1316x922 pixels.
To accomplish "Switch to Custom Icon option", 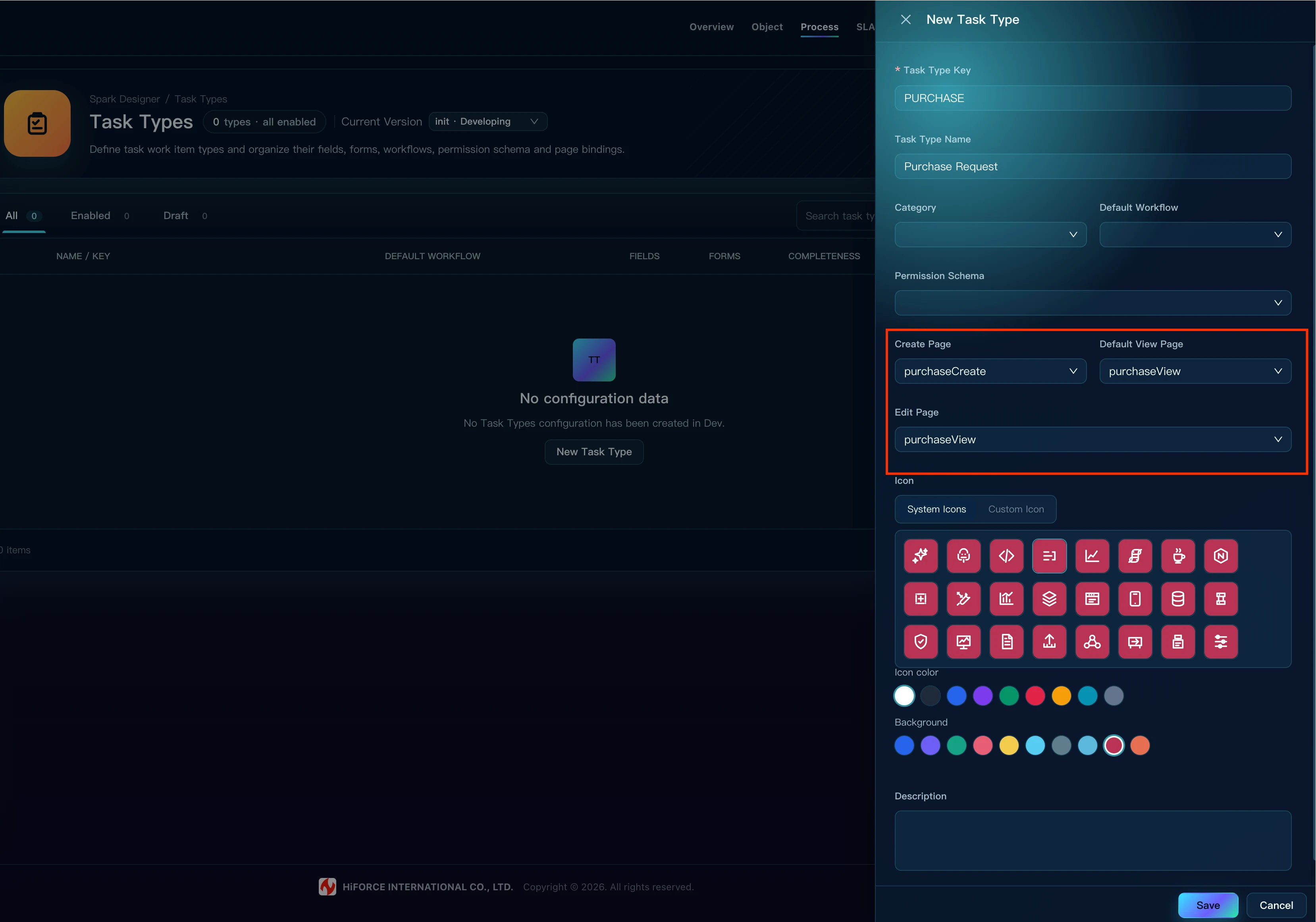I will (x=1015, y=509).
